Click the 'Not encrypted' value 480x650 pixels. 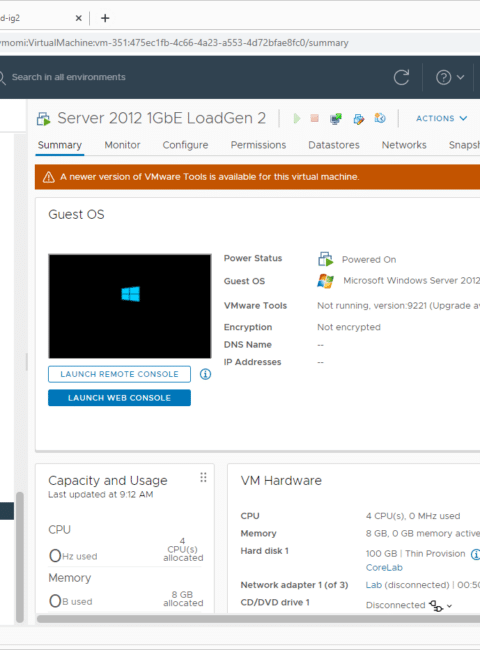pyautogui.click(x=349, y=327)
